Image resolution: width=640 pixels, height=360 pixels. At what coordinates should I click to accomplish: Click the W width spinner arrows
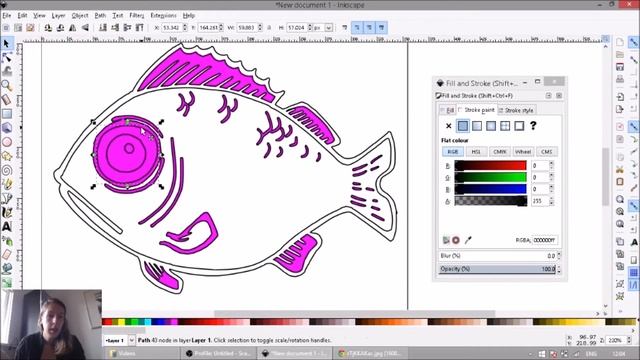coord(260,28)
